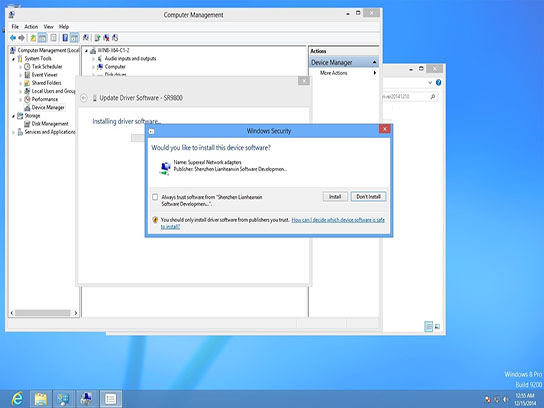Viewport: 544px width, 408px height.
Task: Click the Event Viewer icon in the tree
Action: [x=27, y=75]
